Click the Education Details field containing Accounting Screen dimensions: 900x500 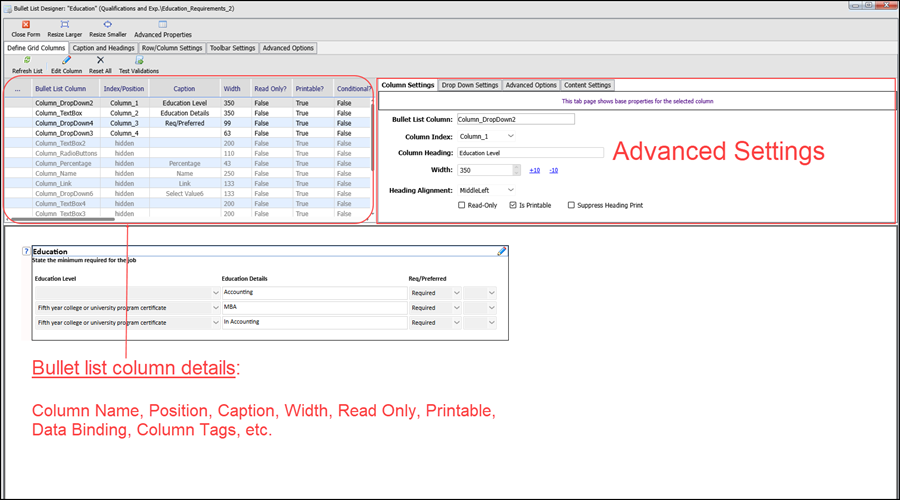[x=315, y=293]
